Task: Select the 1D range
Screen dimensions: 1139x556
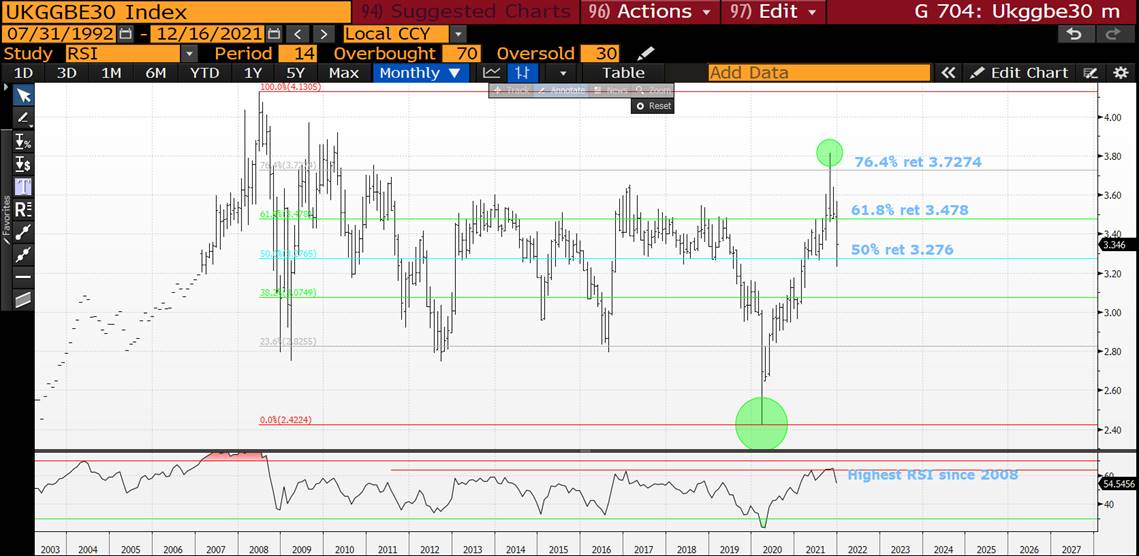Action: click(24, 73)
